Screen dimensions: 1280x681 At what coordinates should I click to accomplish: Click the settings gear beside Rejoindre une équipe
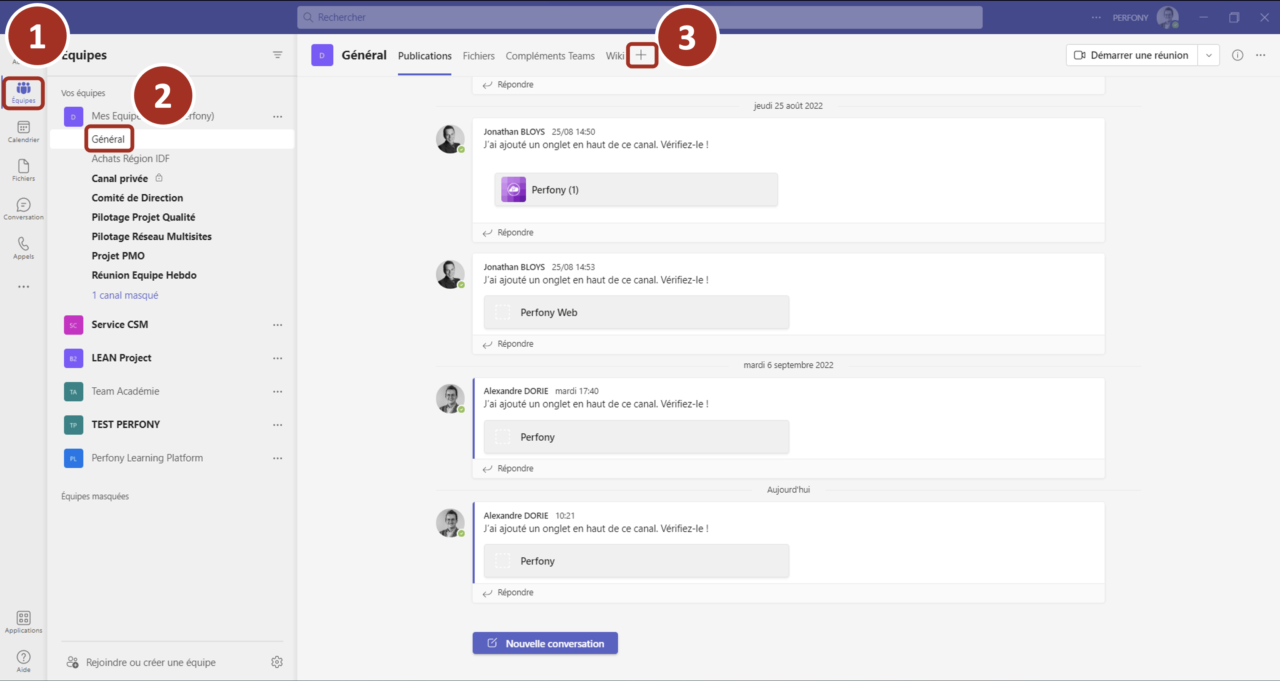[277, 661]
